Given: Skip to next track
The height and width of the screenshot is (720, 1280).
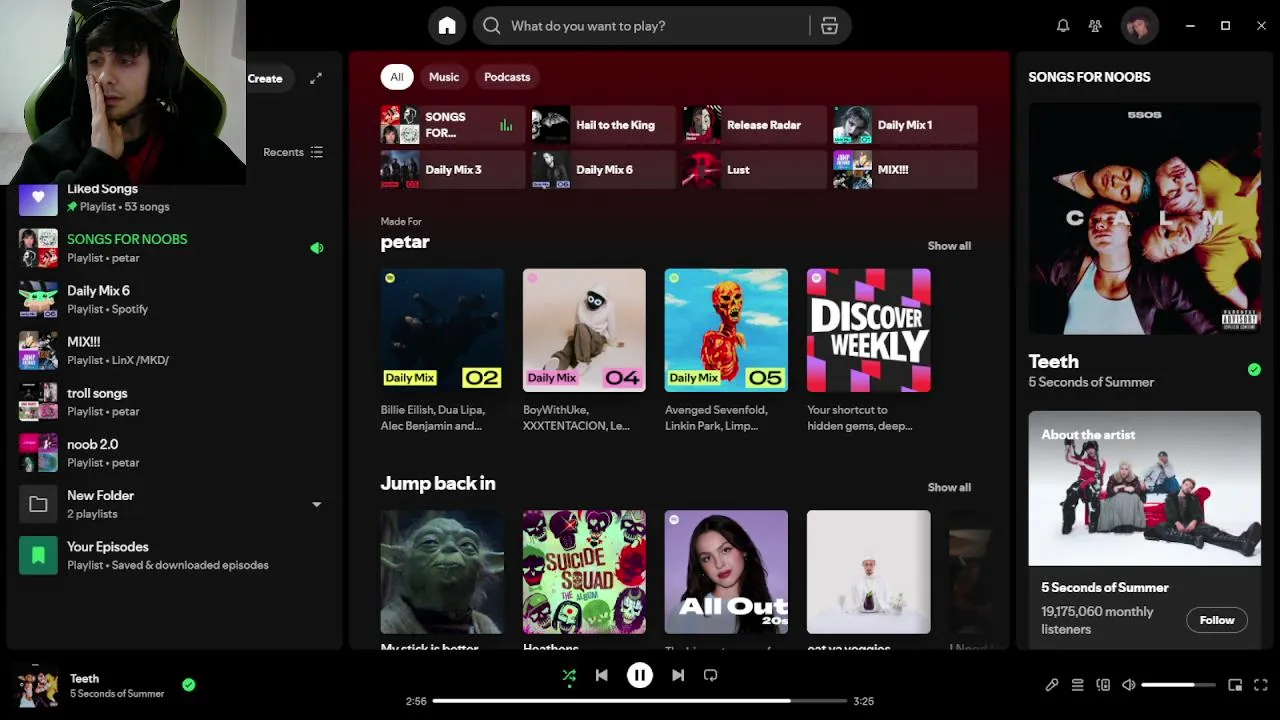Looking at the screenshot, I should pos(678,675).
